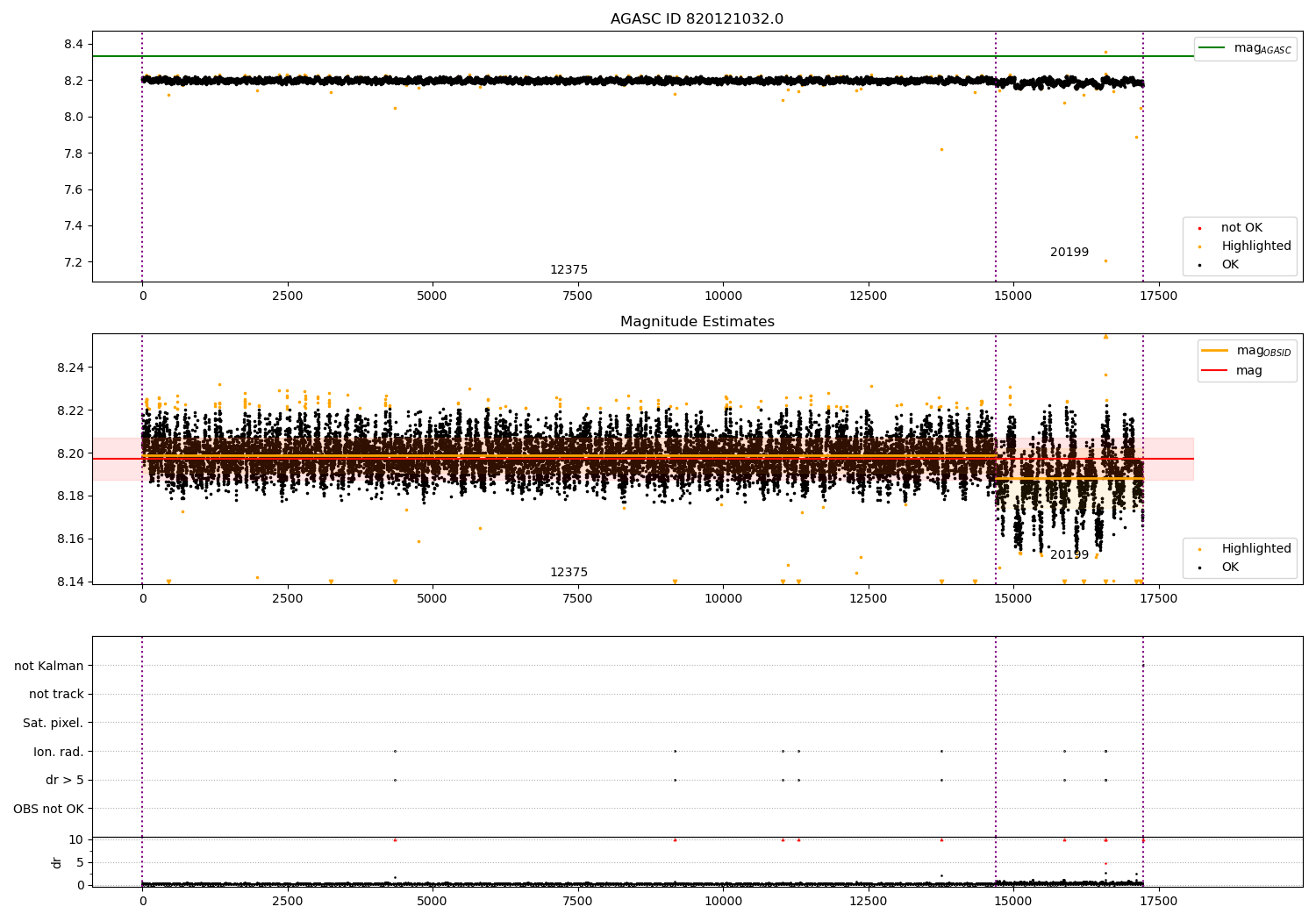
Task: Click 'OK' legend entry in middle plot
Action: click(x=1230, y=568)
